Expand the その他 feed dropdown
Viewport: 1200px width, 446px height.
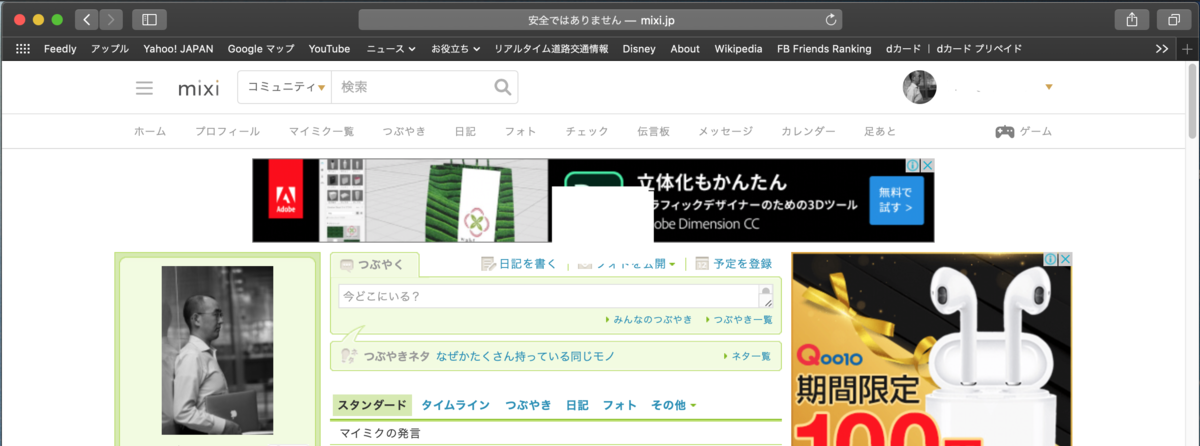673,405
